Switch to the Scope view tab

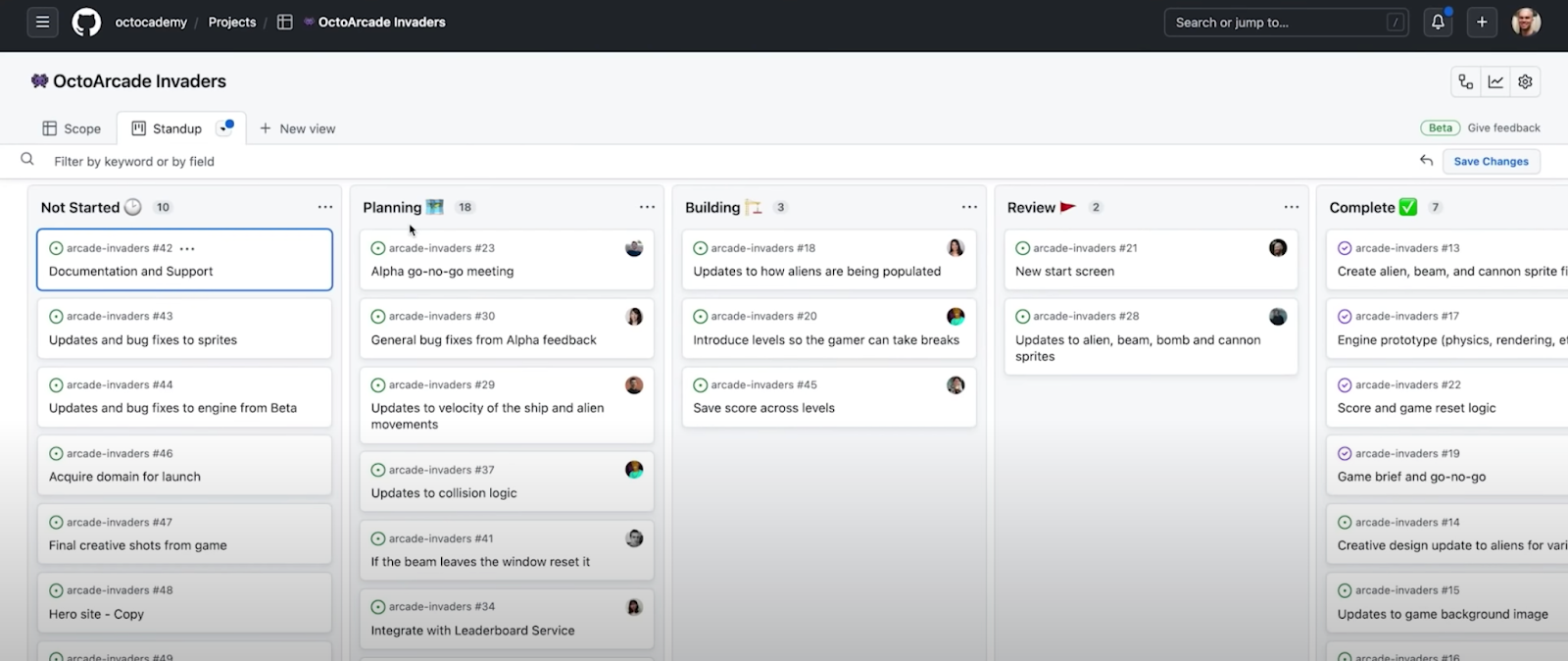point(72,128)
